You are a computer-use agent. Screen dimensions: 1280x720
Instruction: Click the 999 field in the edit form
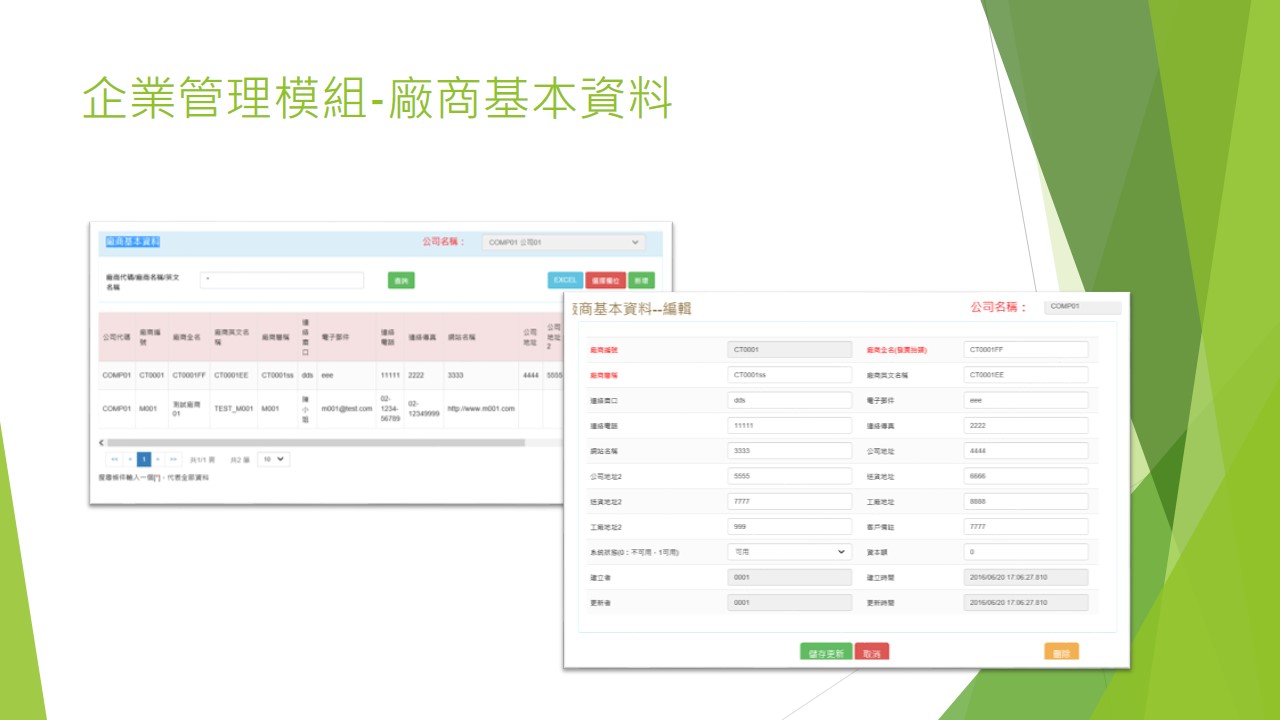click(x=790, y=526)
